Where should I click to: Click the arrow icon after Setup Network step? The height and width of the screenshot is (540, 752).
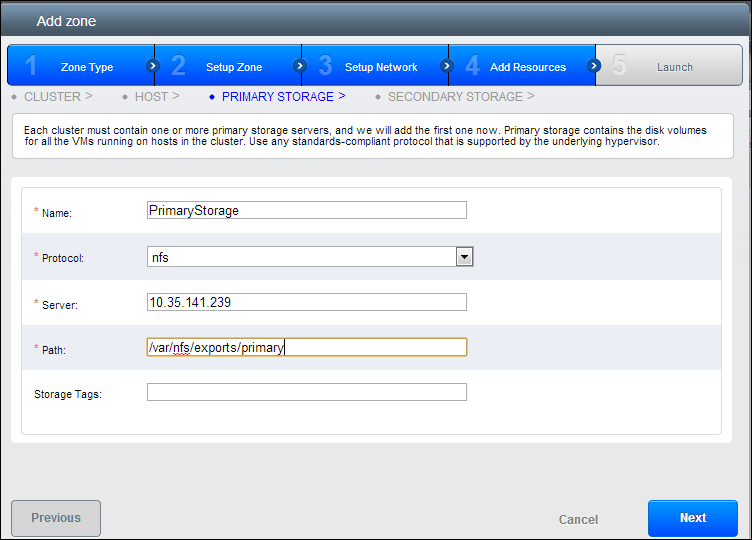446,66
